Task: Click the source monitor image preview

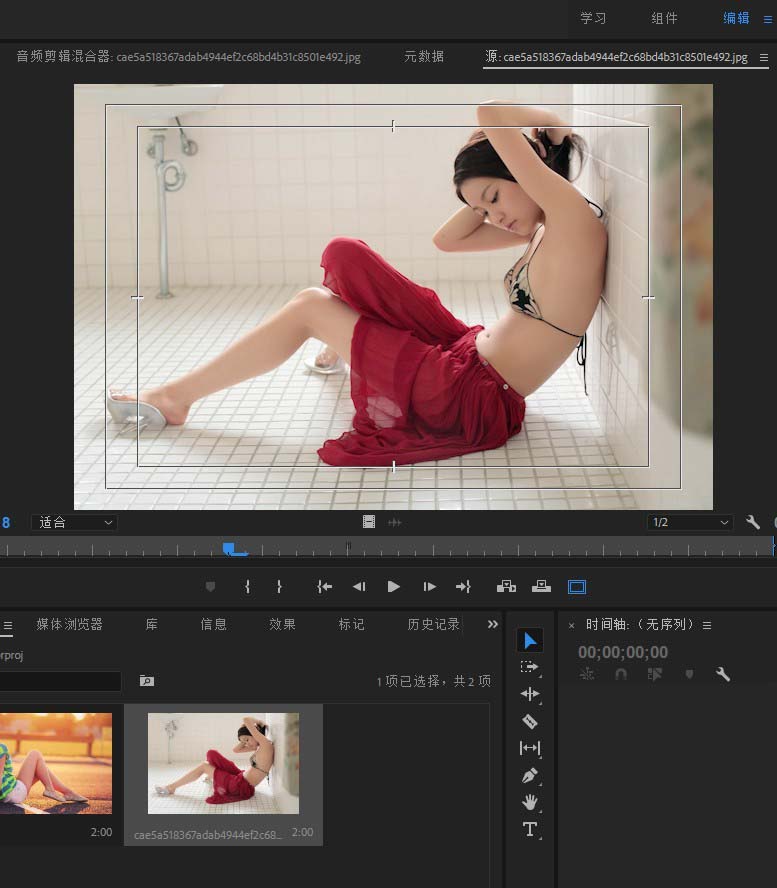Action: (x=393, y=297)
